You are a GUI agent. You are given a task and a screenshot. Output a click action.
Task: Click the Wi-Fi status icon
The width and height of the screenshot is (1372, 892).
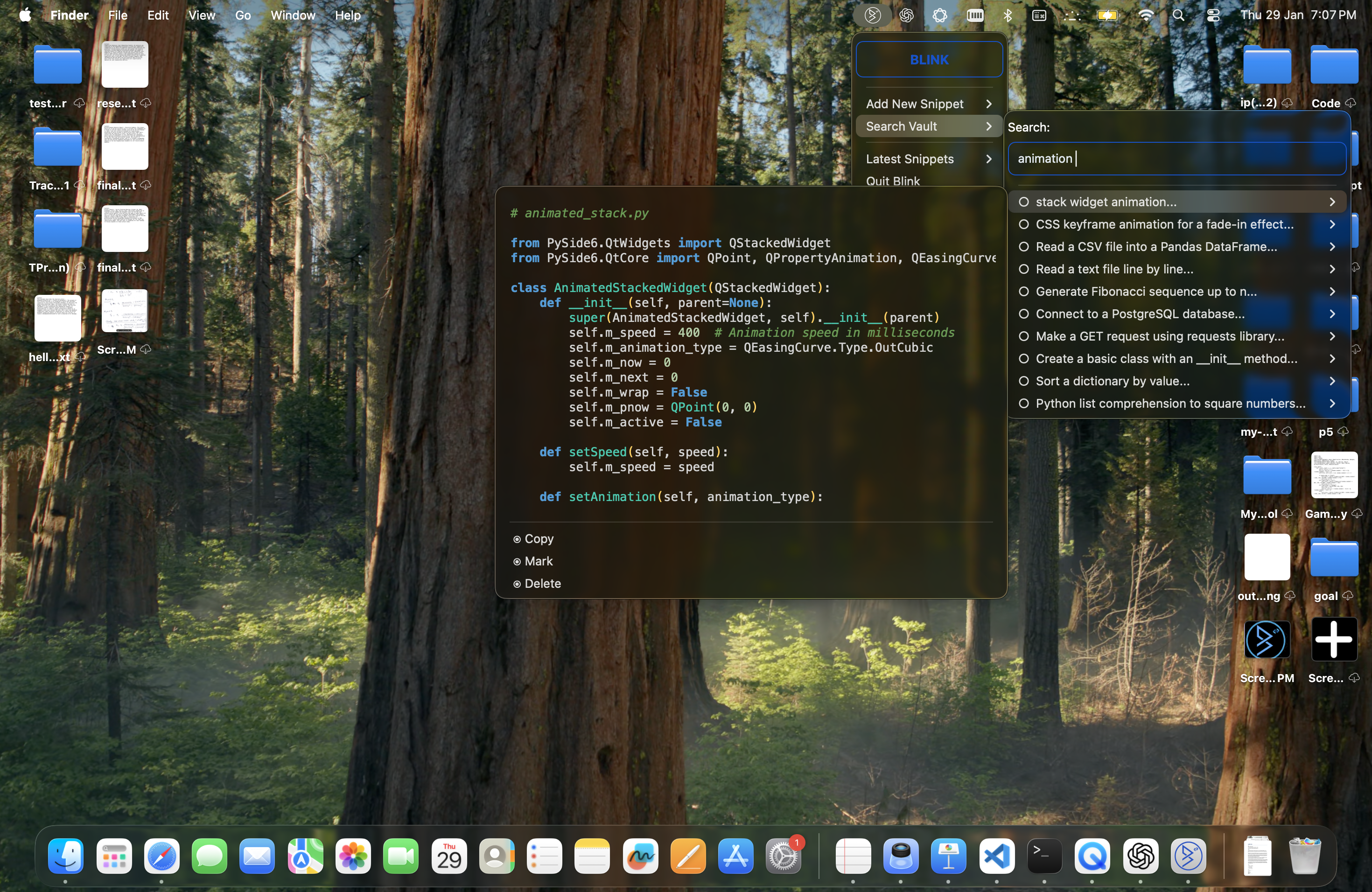[1146, 15]
